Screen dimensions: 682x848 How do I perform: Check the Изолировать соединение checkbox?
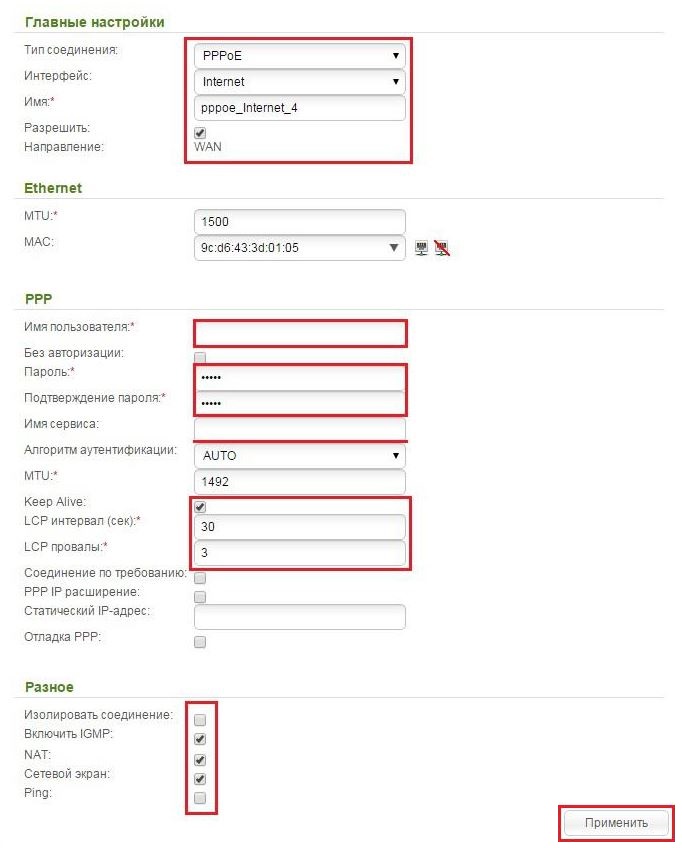click(x=200, y=720)
